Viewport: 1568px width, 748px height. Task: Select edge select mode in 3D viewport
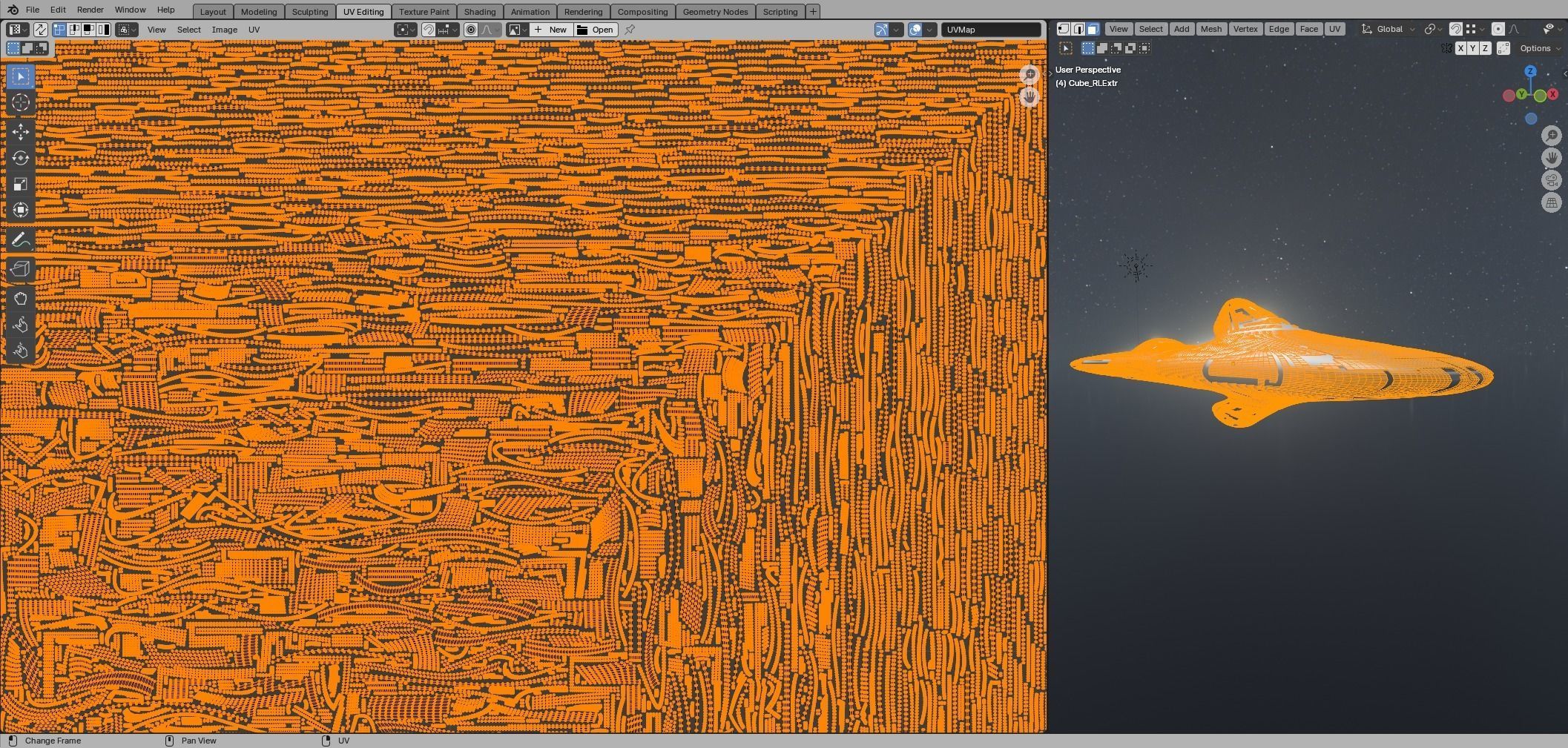click(1078, 29)
